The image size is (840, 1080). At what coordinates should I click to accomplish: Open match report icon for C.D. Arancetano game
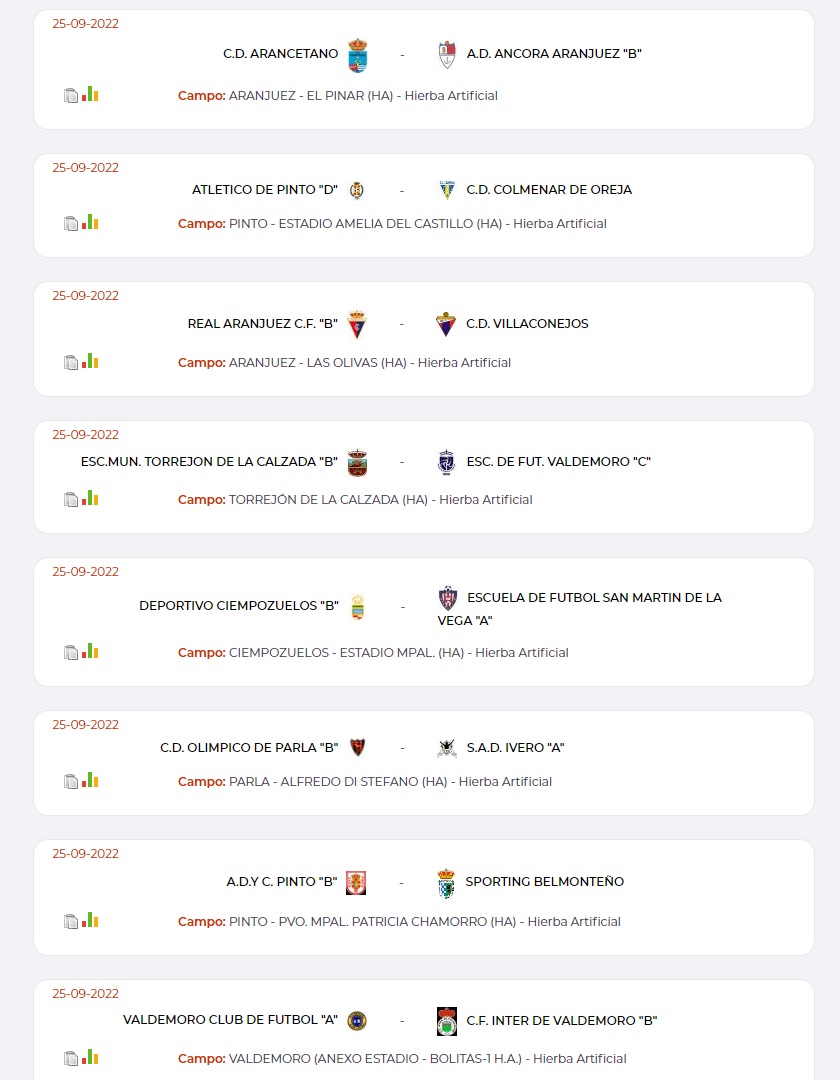(71, 96)
